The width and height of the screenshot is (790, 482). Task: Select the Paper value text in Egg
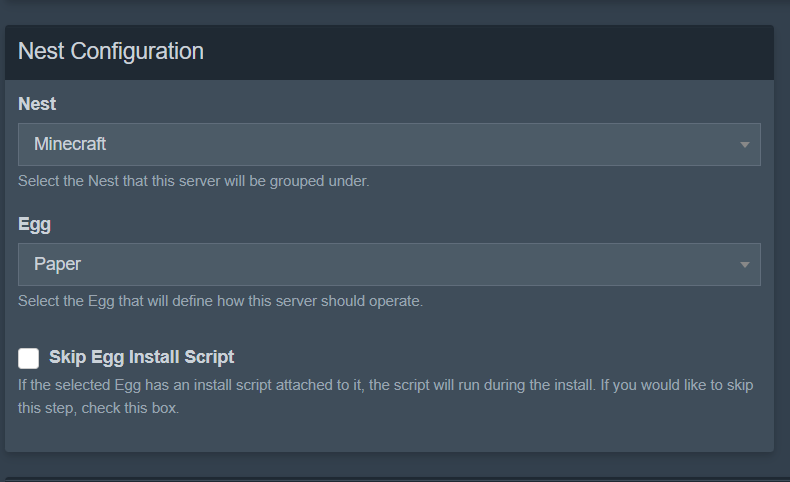(57, 264)
